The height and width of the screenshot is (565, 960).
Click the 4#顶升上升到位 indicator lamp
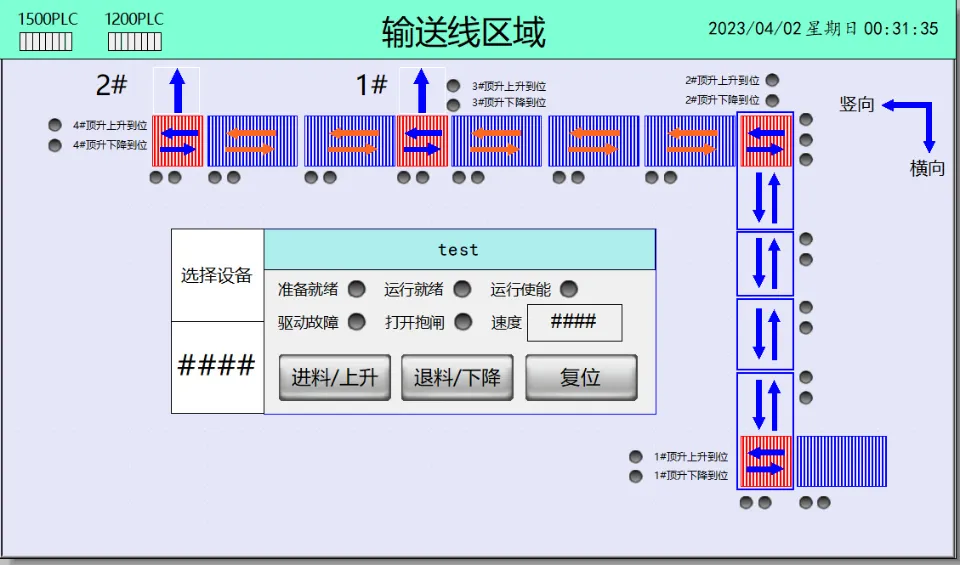[55, 125]
